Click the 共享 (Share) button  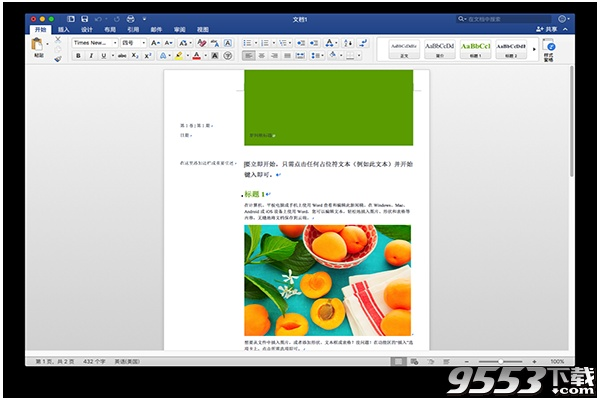pos(545,30)
